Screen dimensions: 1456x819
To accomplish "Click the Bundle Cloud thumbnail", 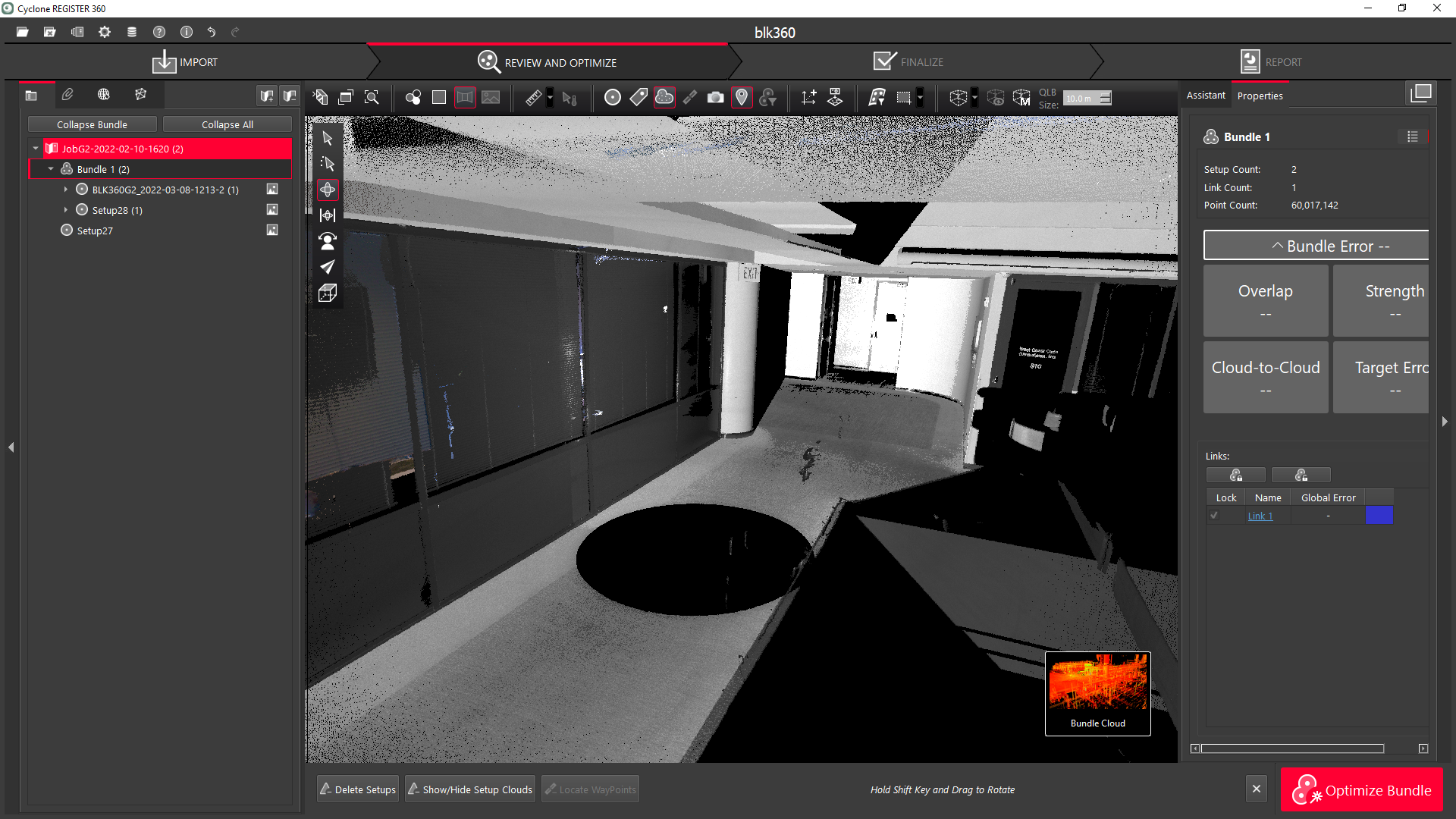I will pos(1097,693).
